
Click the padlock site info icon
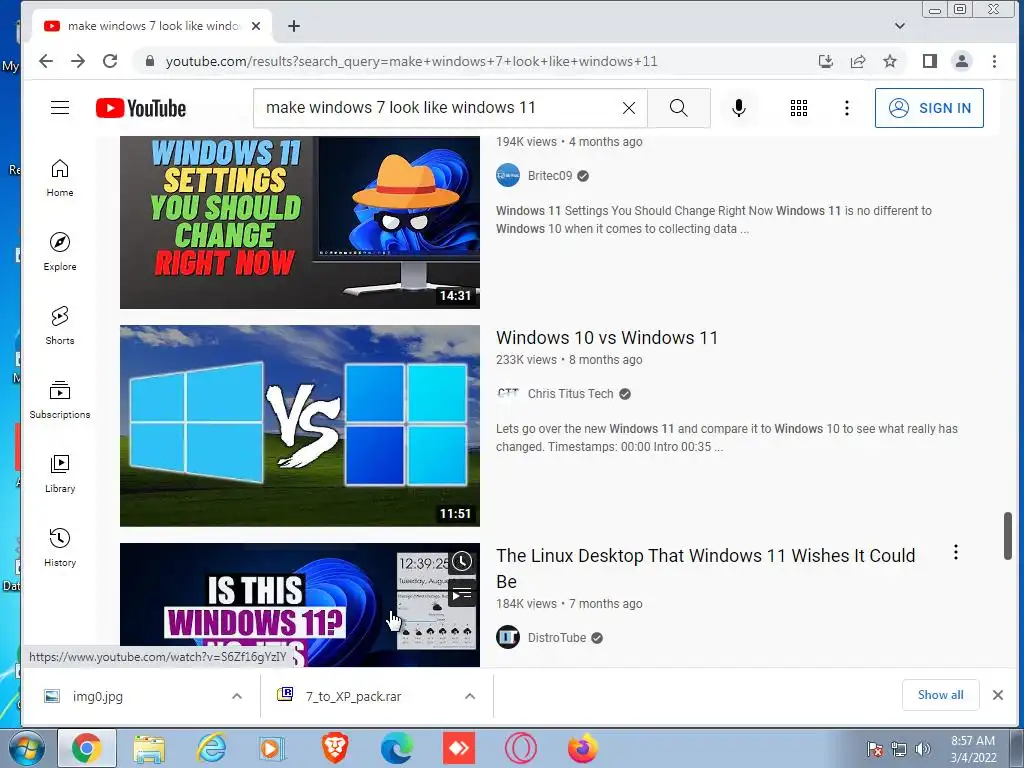[150, 61]
